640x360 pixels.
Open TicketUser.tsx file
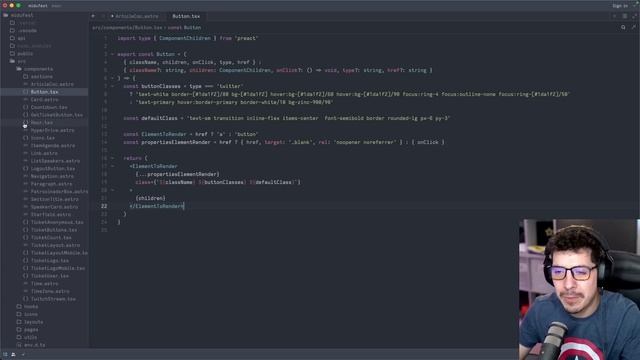pos(50,276)
